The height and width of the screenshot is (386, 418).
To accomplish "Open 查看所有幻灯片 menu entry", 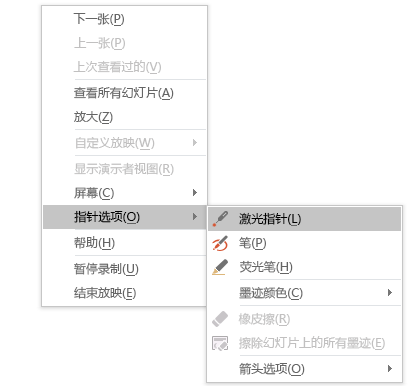I will point(125,93).
